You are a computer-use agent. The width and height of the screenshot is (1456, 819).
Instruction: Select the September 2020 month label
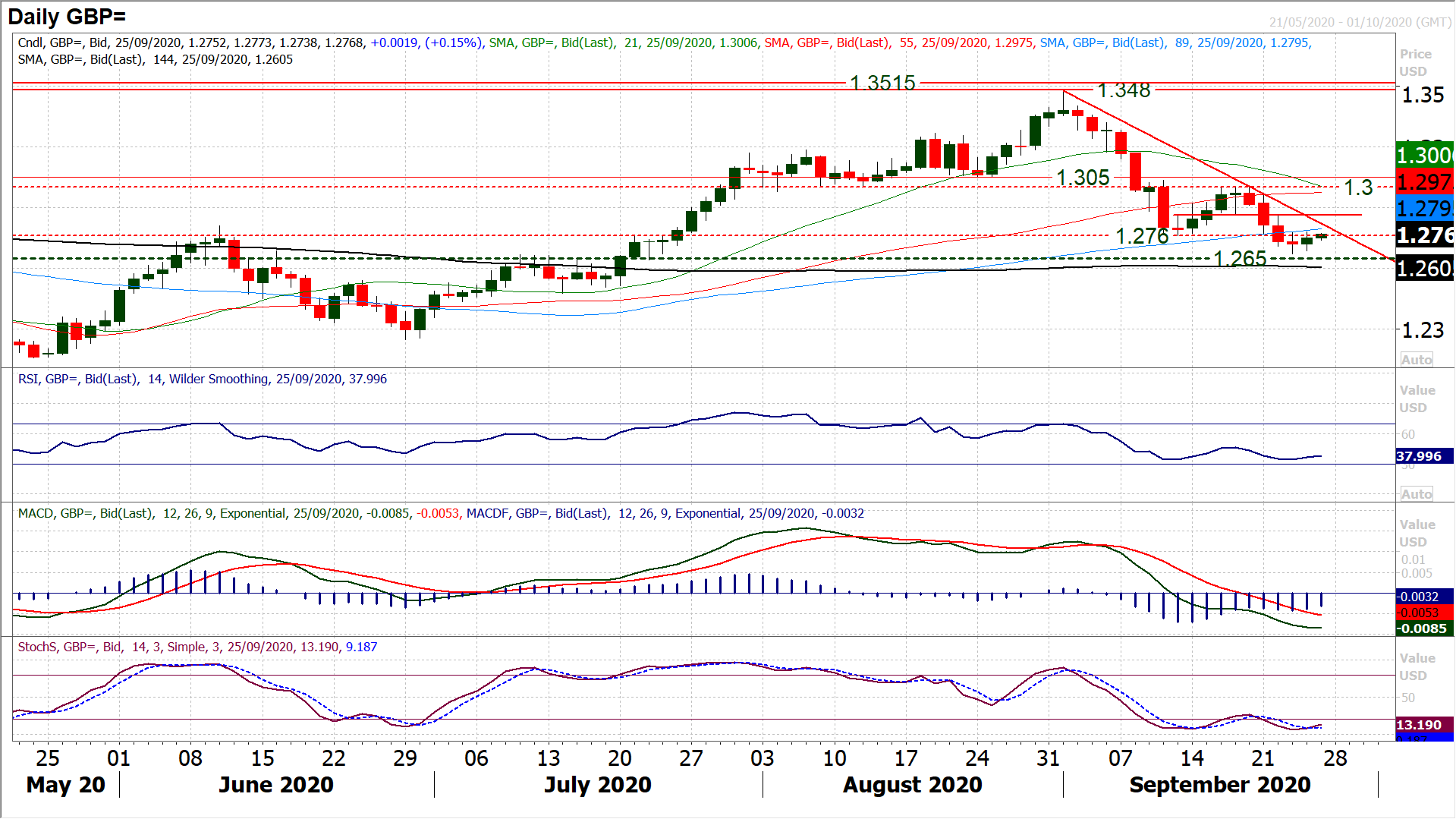tap(1219, 785)
